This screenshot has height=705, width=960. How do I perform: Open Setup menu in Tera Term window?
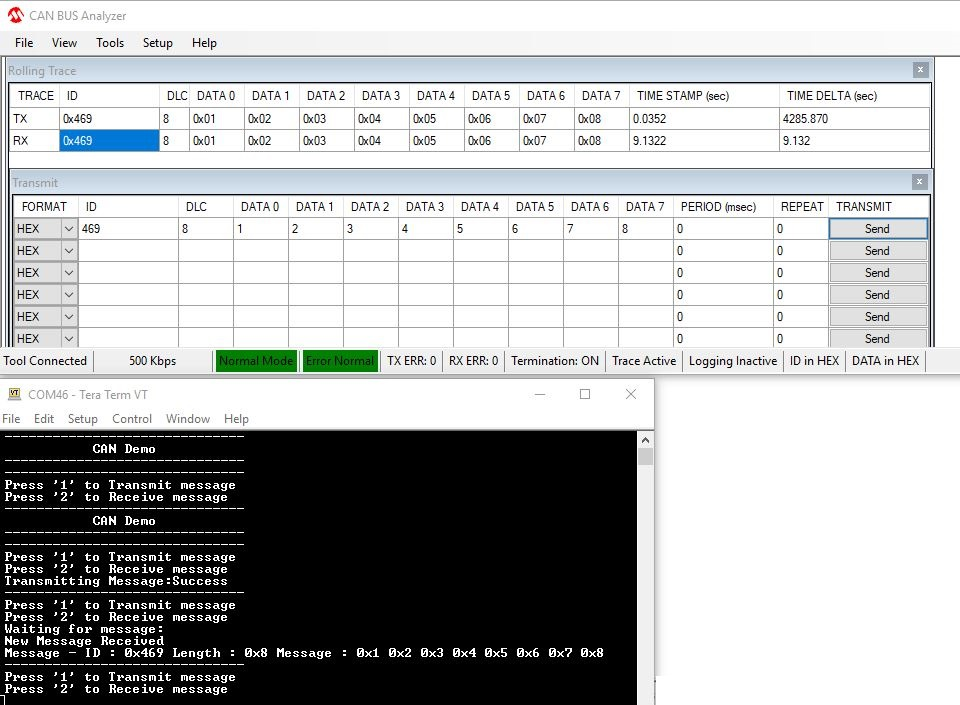pos(83,419)
